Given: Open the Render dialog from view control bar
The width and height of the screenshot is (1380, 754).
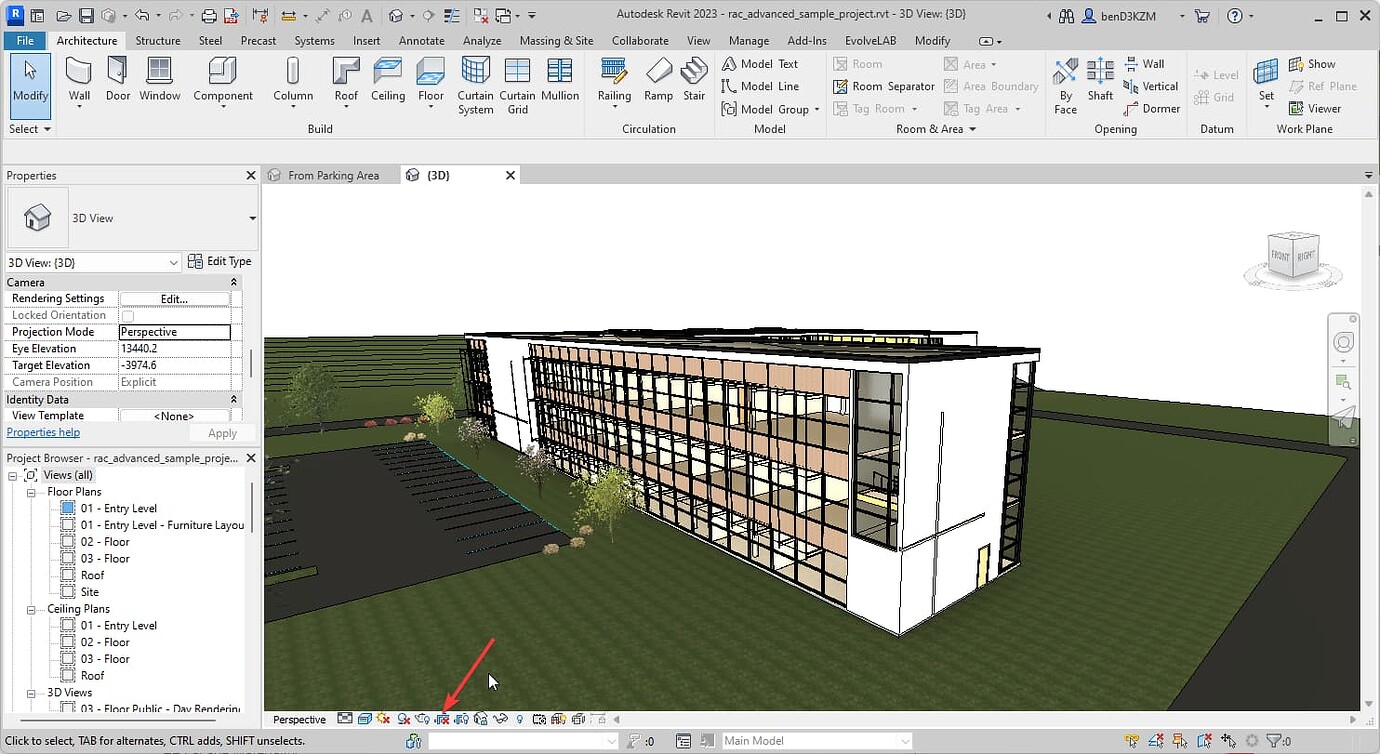Looking at the screenshot, I should (422, 718).
